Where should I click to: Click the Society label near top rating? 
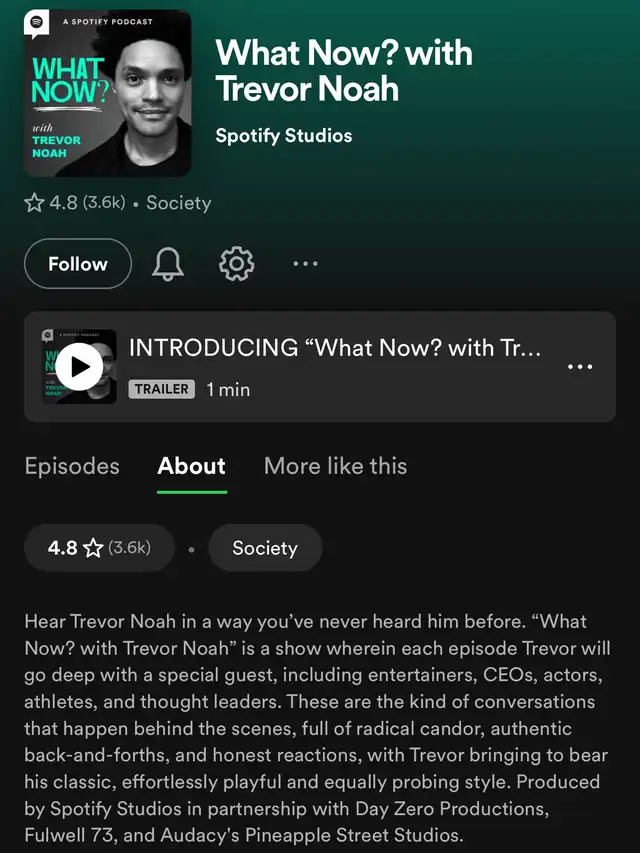coord(179,203)
